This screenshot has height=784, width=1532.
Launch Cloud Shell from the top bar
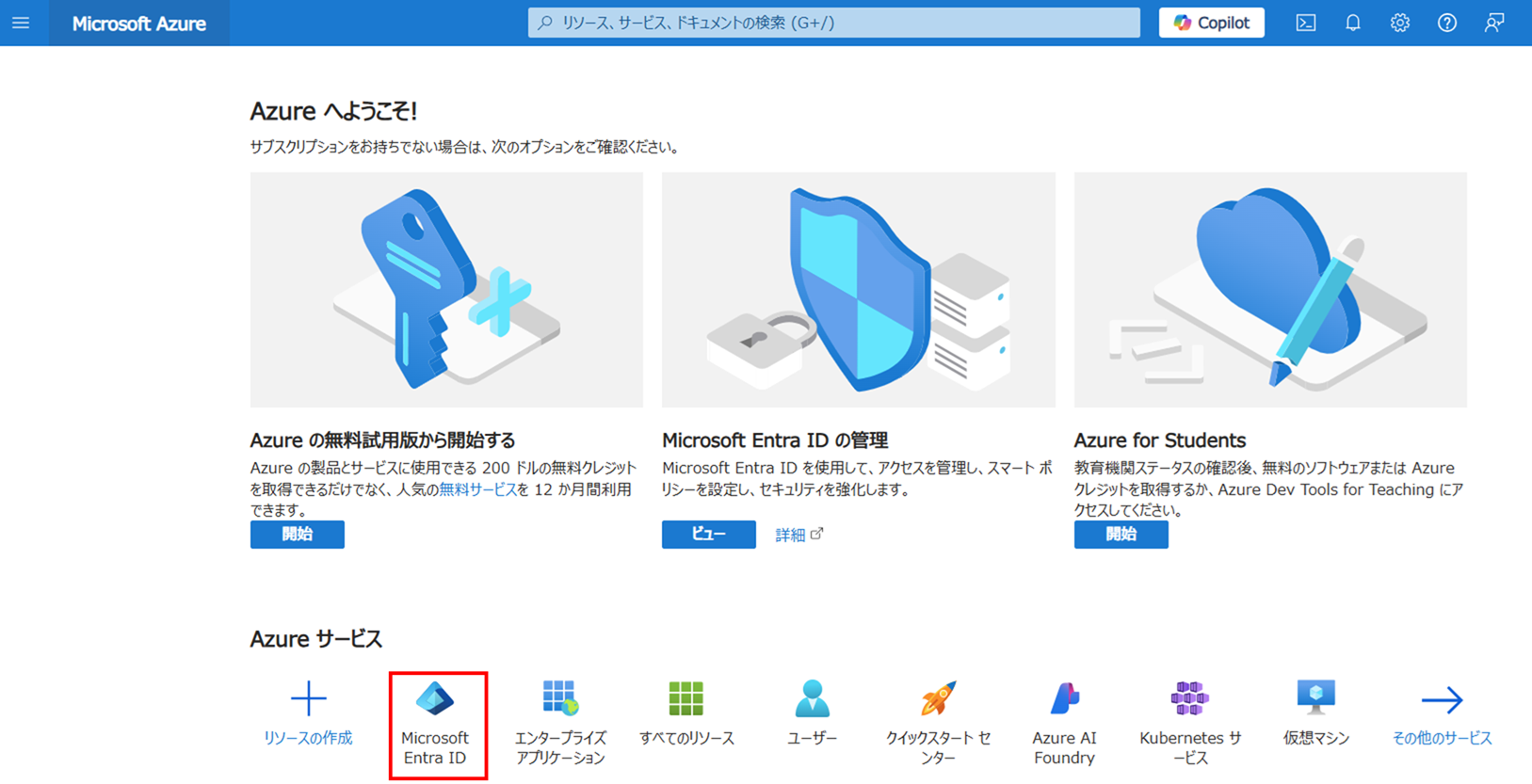tap(1306, 23)
